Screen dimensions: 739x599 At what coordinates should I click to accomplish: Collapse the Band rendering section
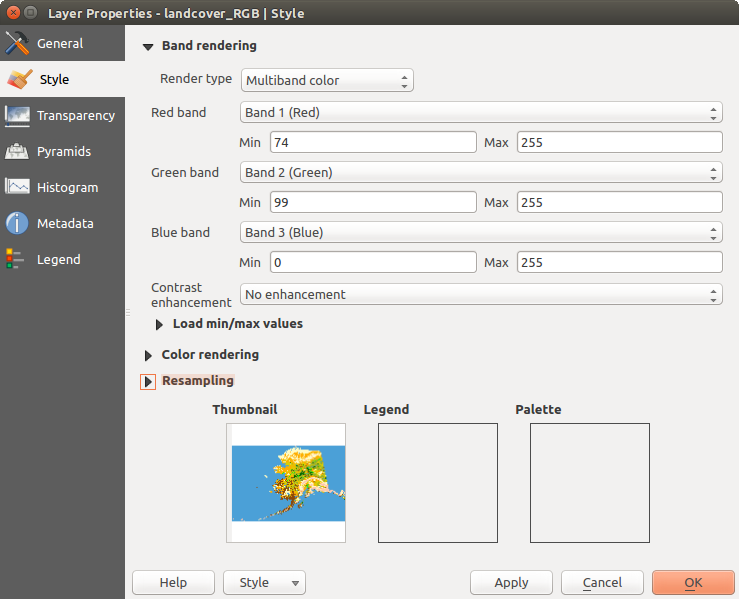pyautogui.click(x=148, y=46)
